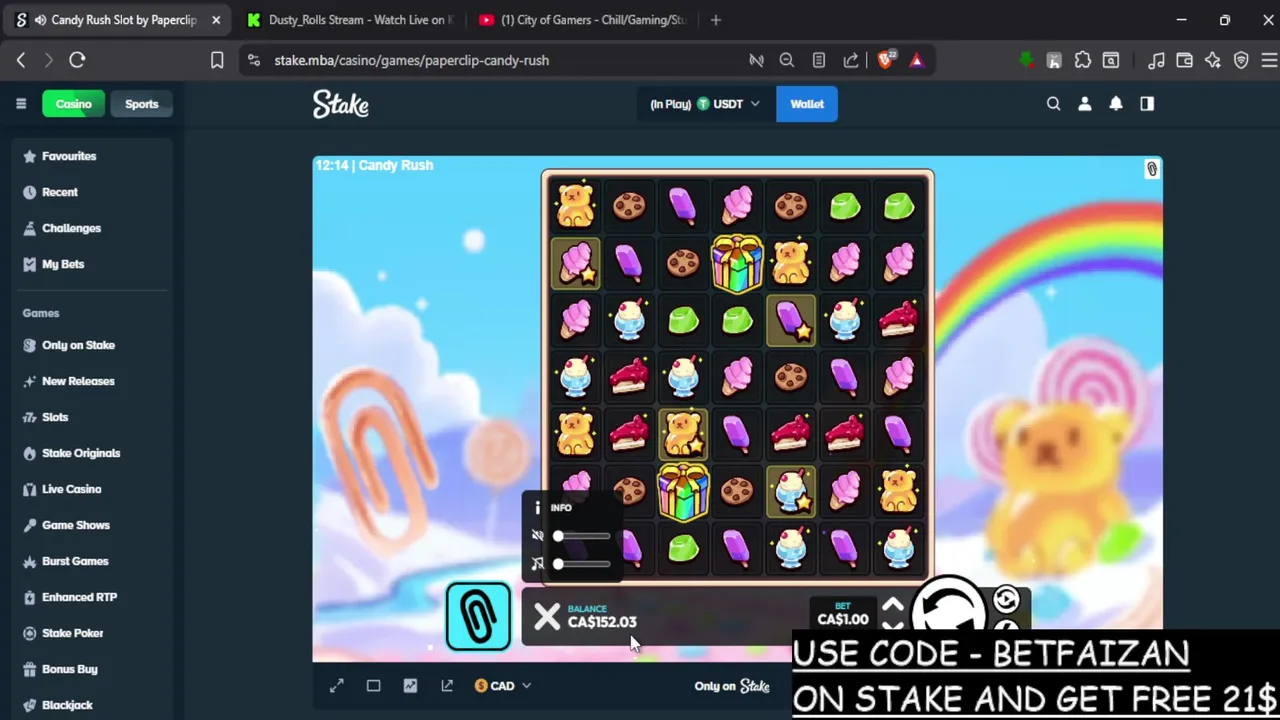The height and width of the screenshot is (720, 1280).
Task: Open Brave Rewards triangle icon
Action: [916, 60]
